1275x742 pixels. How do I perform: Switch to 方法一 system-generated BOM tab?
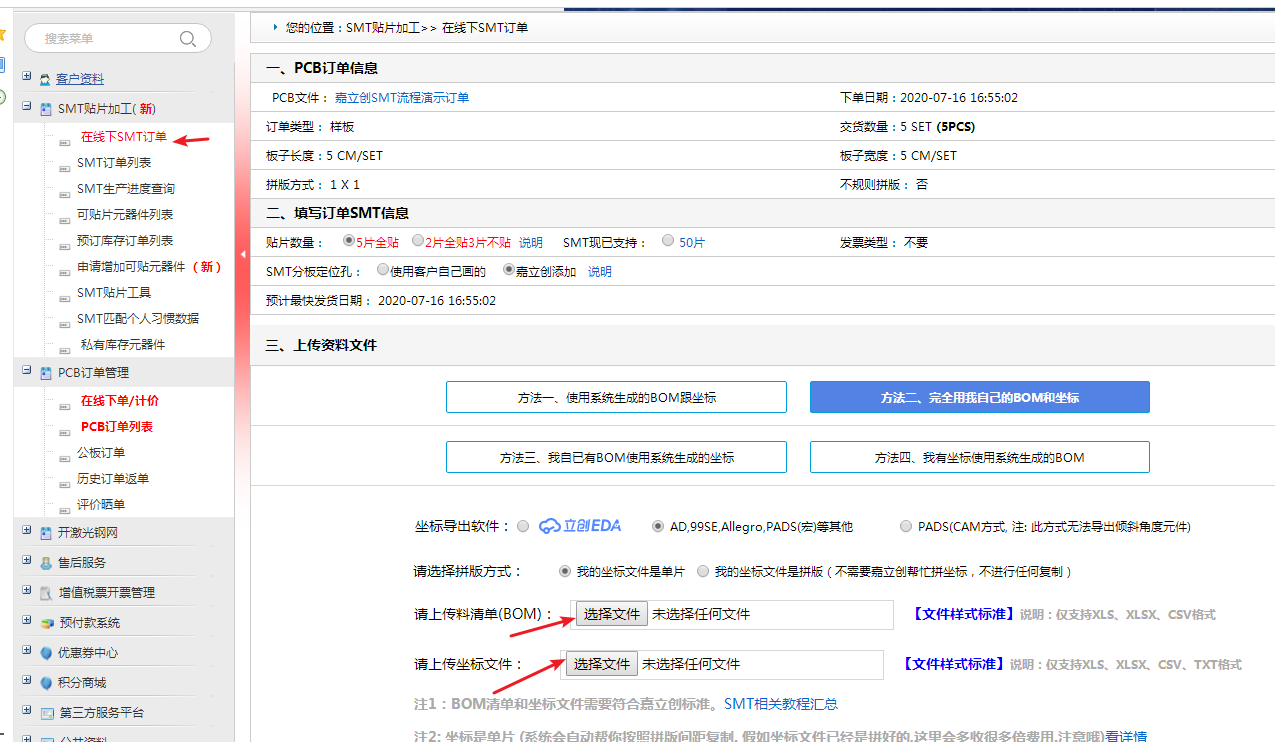[616, 397]
